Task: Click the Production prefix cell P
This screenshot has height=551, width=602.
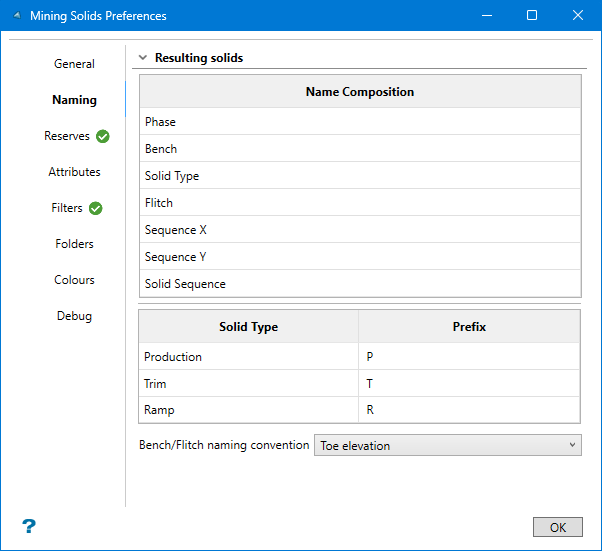Action: (x=468, y=357)
